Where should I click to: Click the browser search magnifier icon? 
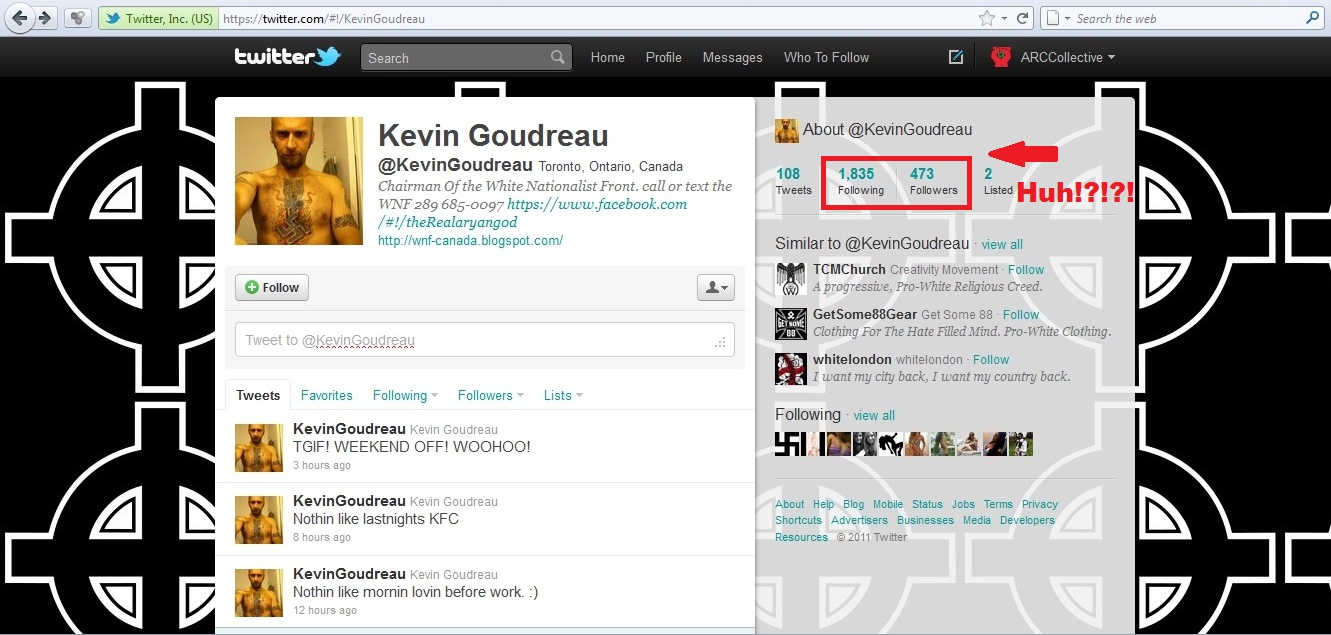(x=1313, y=18)
